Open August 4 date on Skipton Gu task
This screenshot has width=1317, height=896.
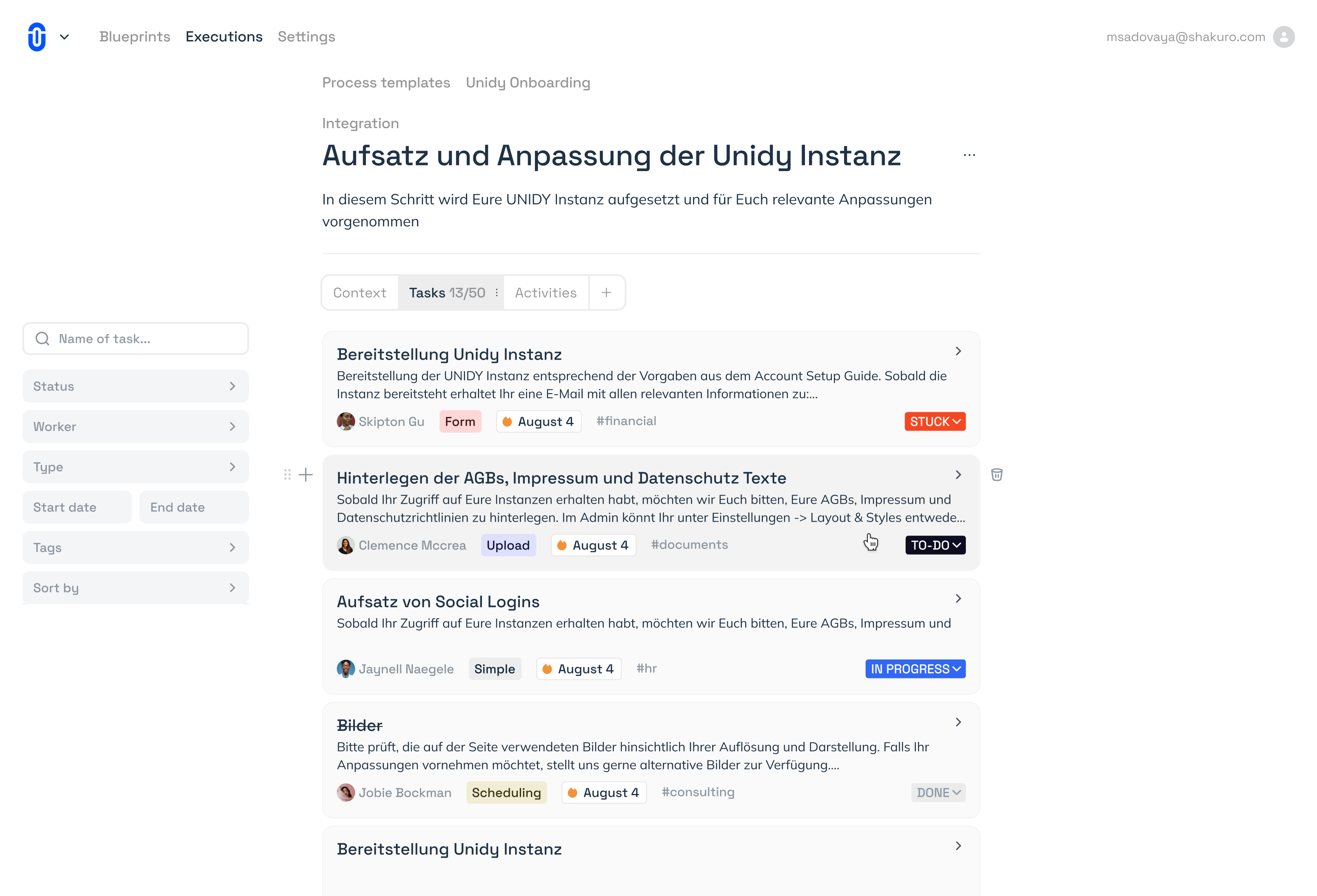[539, 421]
